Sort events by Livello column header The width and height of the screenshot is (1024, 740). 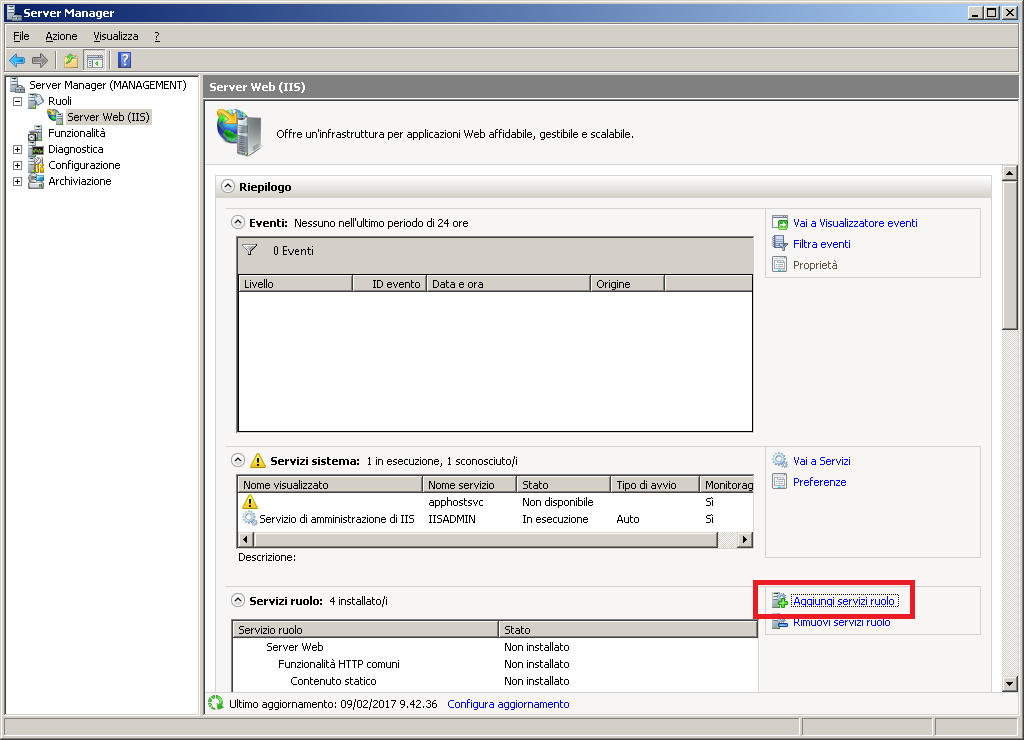(x=295, y=283)
